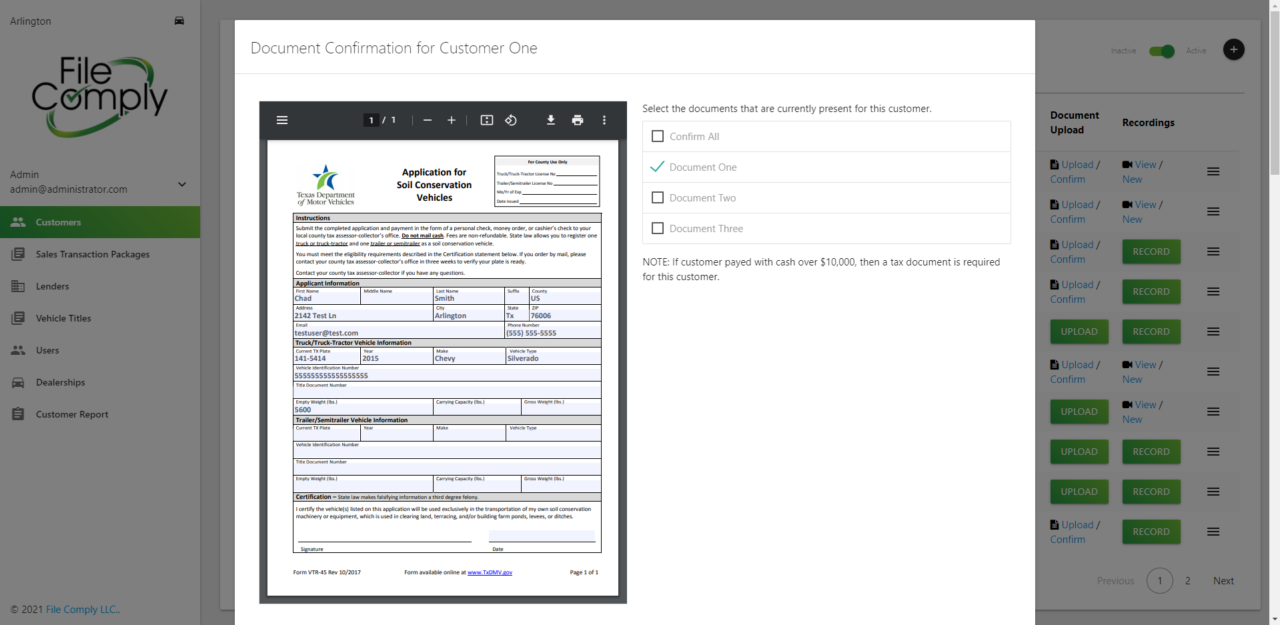Print the PDF document
1280x625 pixels.
(x=577, y=120)
